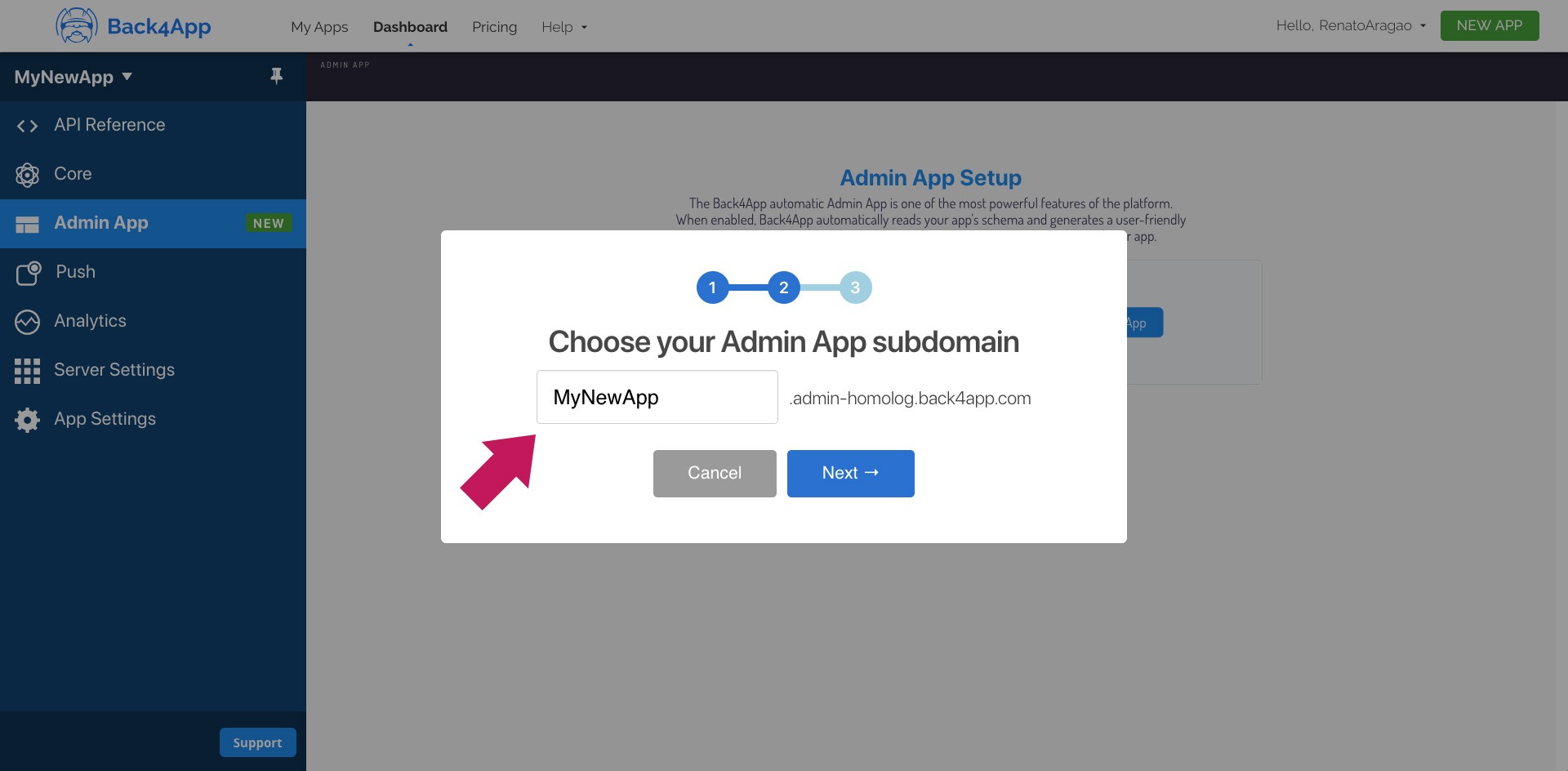The image size is (1568, 771).
Task: Click the API Reference code brackets icon
Action: click(x=27, y=126)
